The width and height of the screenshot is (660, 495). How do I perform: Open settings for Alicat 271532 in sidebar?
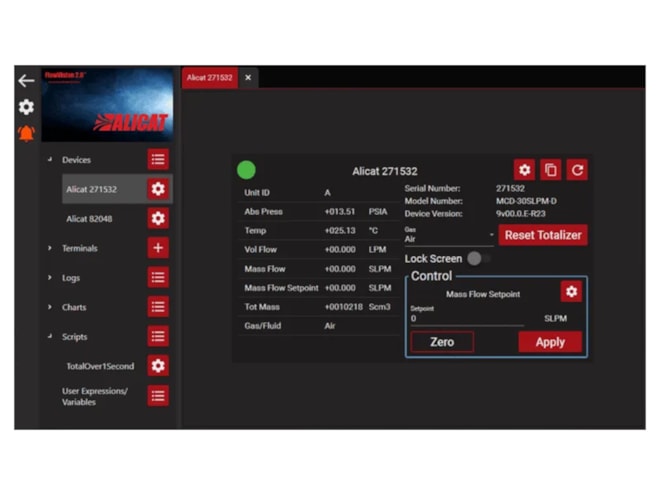(x=158, y=189)
